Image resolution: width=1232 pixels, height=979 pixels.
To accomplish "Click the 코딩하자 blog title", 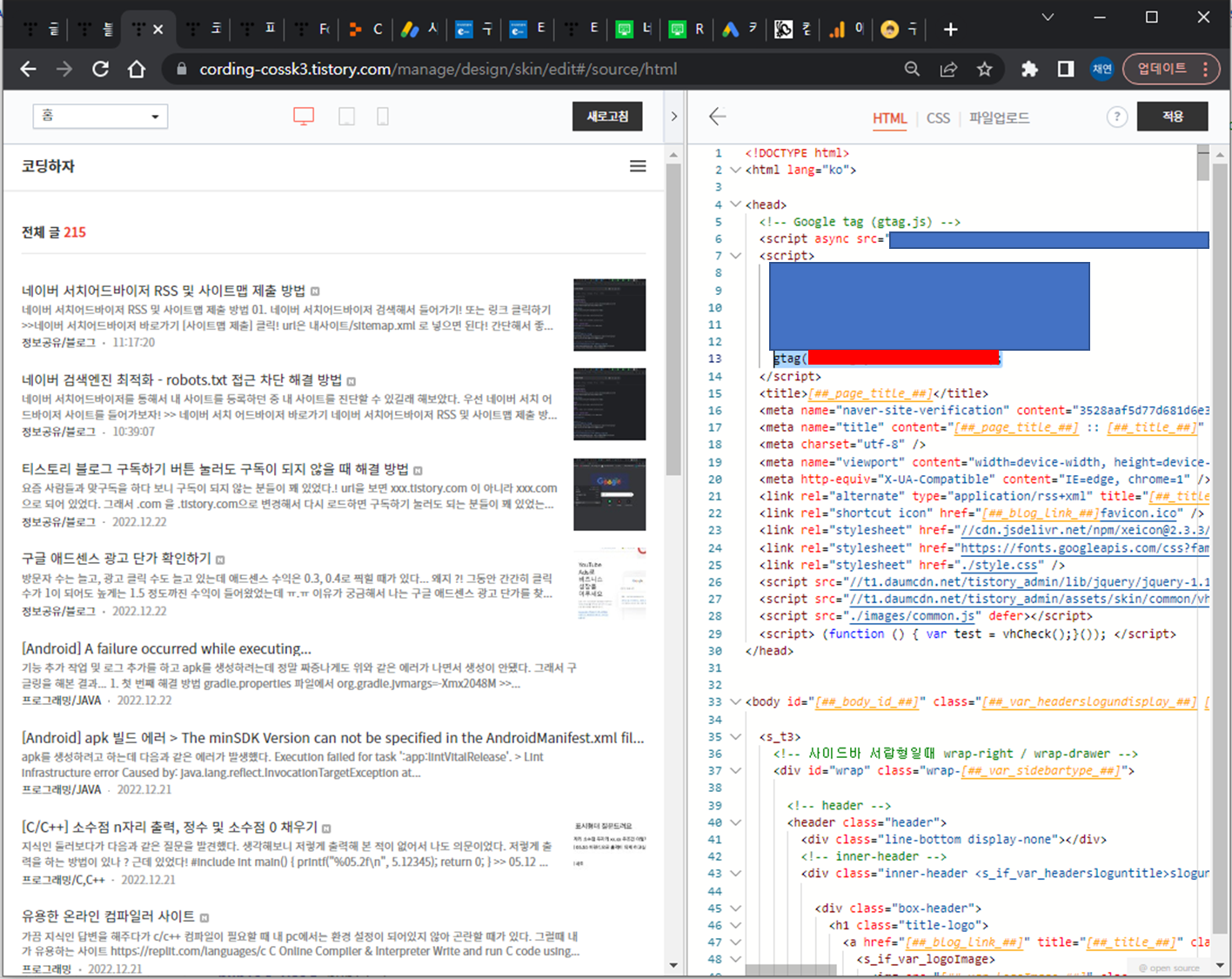I will coord(49,165).
